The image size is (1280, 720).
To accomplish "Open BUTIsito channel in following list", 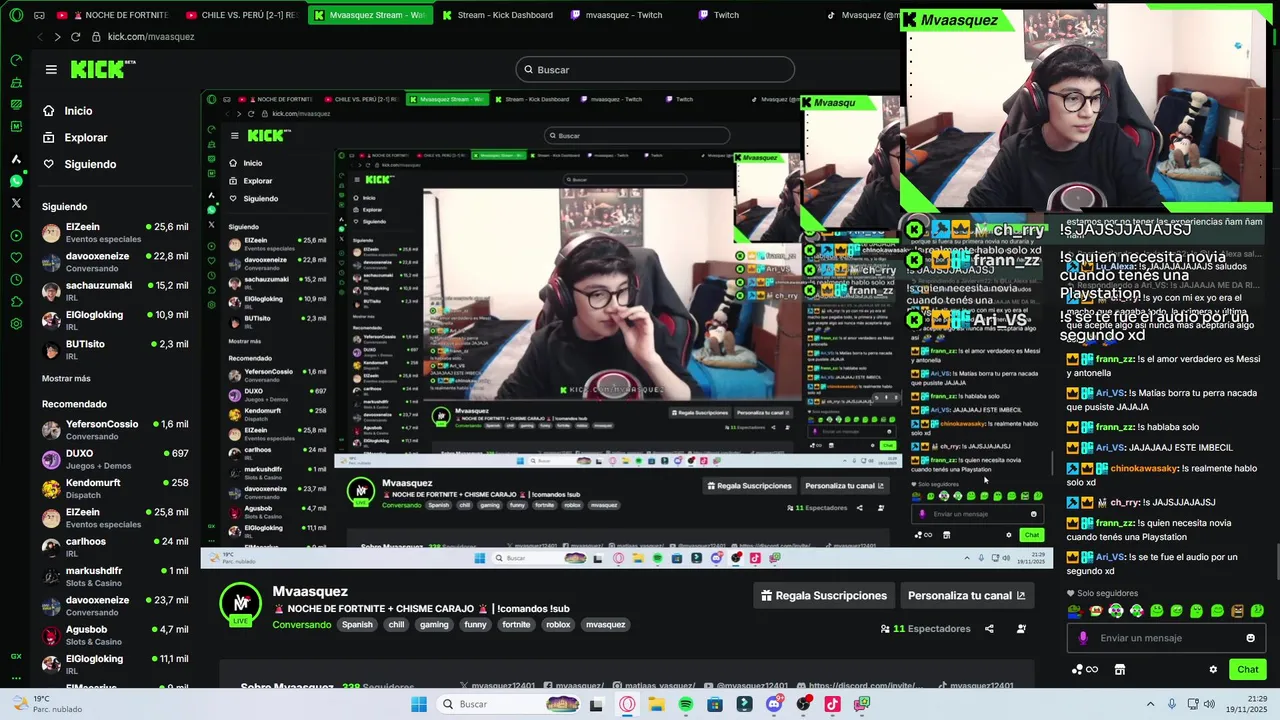I will click(x=115, y=349).
